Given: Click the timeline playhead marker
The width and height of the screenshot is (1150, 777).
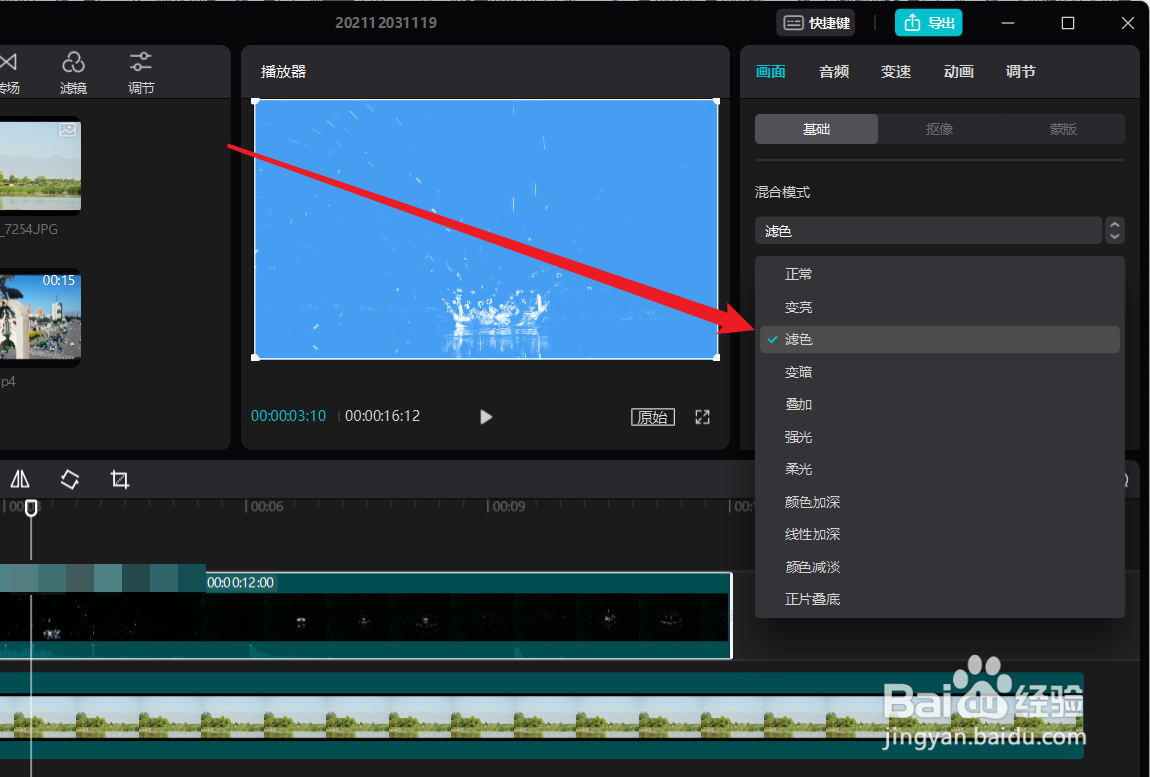Looking at the screenshot, I should 31,508.
